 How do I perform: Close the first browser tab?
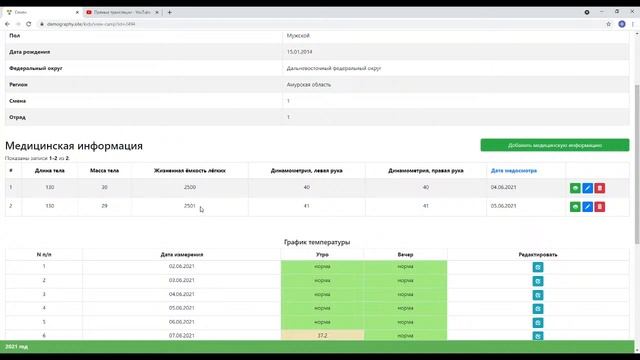77,12
